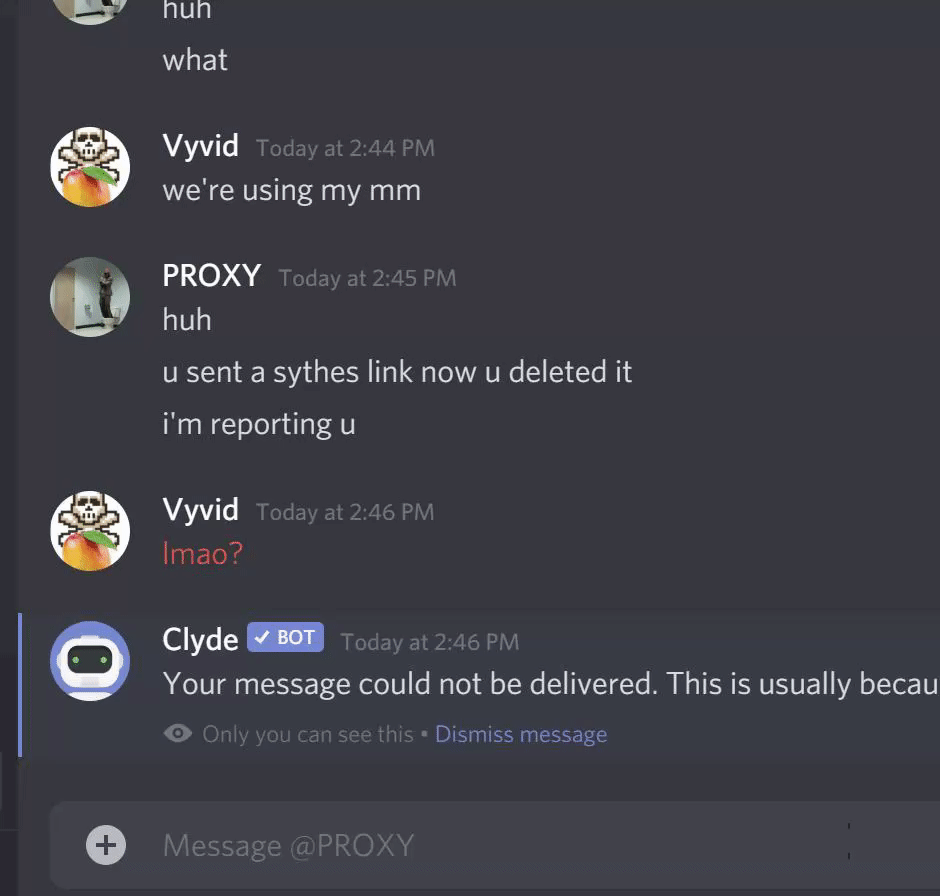The height and width of the screenshot is (896, 940).
Task: Click the PROXY username header
Action: 212,276
